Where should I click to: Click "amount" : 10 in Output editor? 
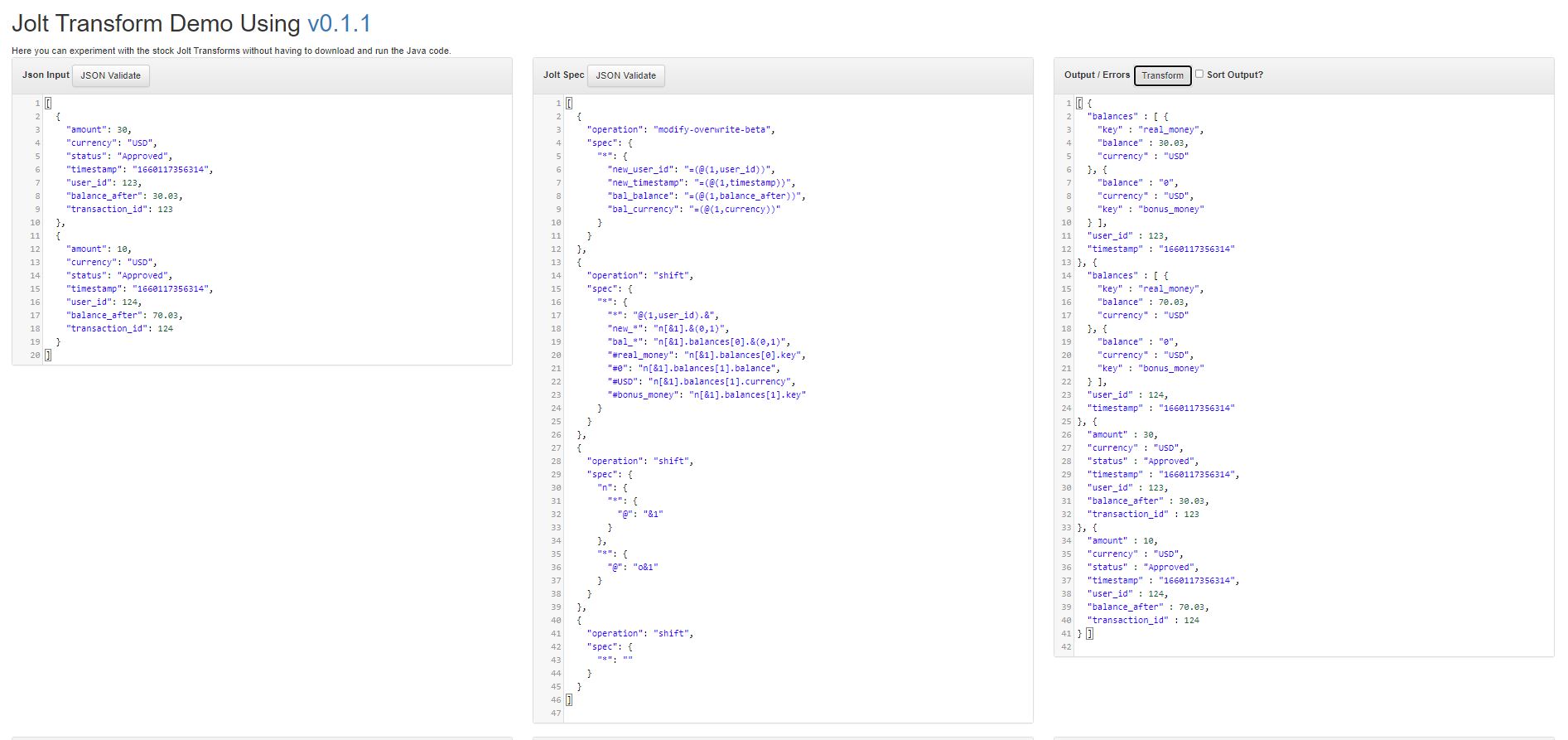pyautogui.click(x=1122, y=540)
